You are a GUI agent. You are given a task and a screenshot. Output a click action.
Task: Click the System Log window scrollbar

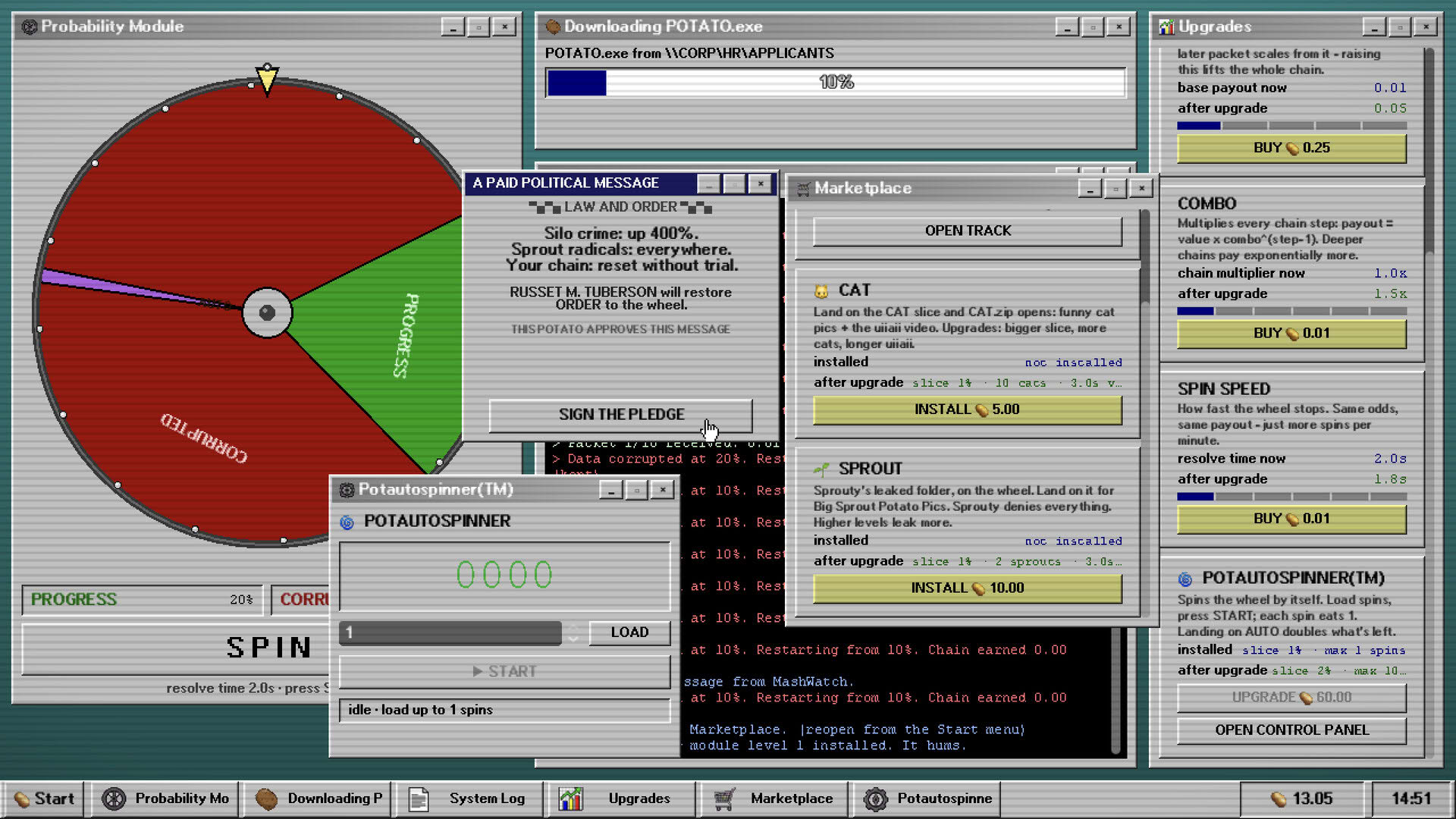[x=1116, y=690]
